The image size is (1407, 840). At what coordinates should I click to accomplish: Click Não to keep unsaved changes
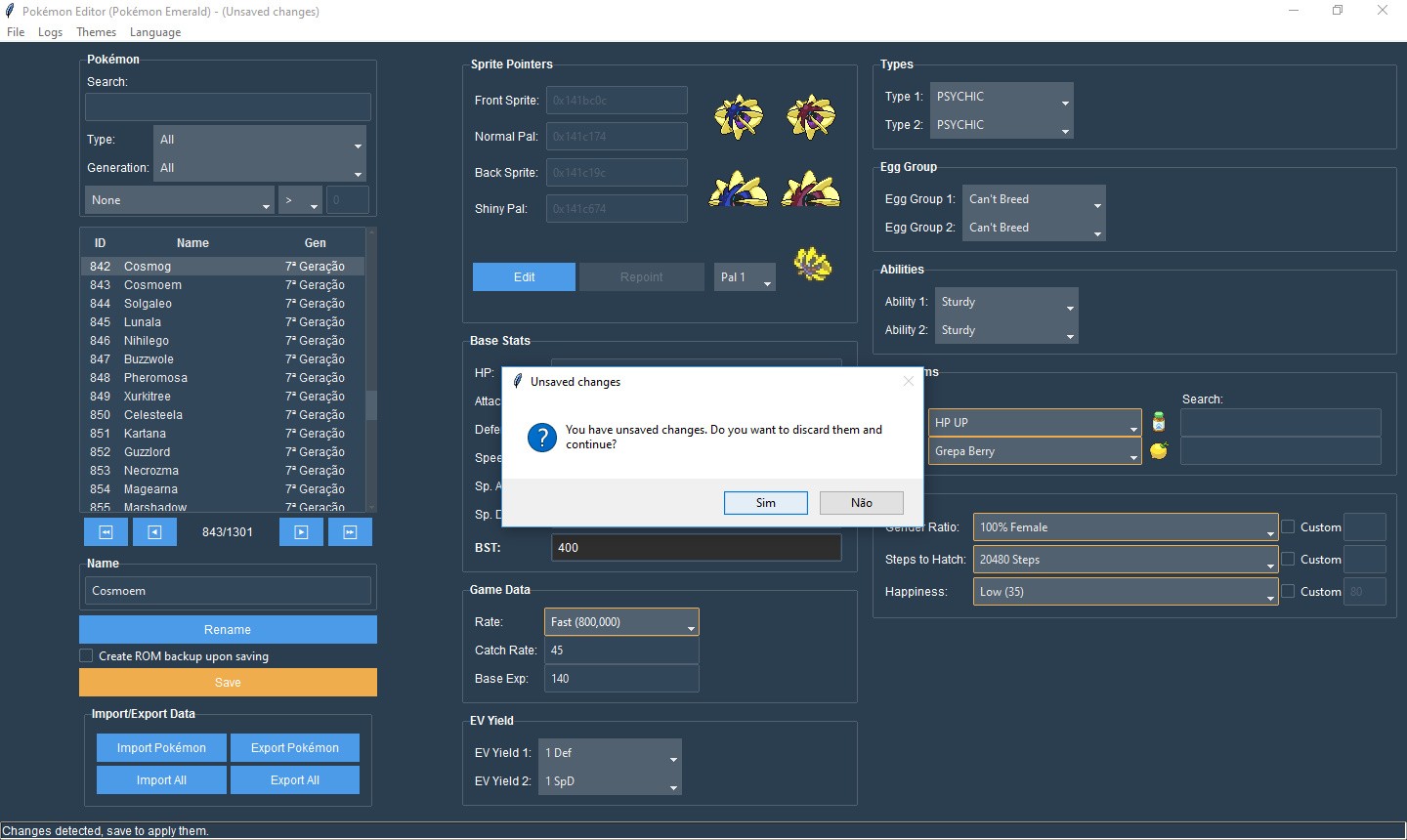point(861,503)
